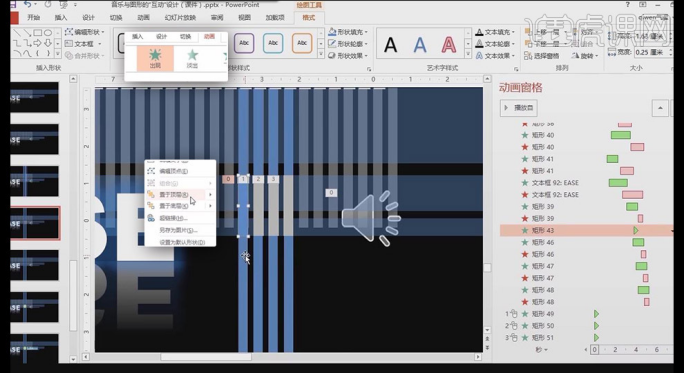Open the help question mark icon
The image size is (684, 373).
point(628,5)
